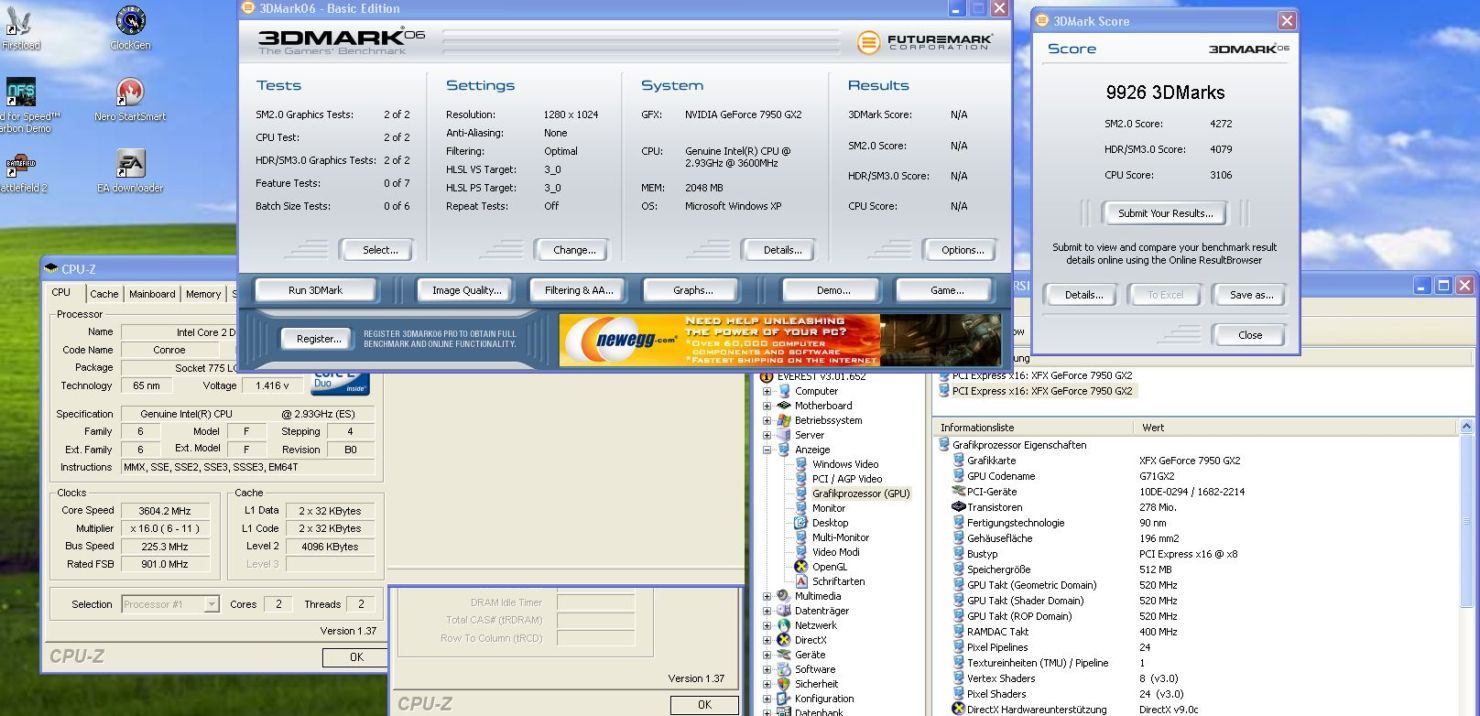Click Save as in 3DMark Score window
The width and height of the screenshot is (1480, 716).
(1249, 295)
